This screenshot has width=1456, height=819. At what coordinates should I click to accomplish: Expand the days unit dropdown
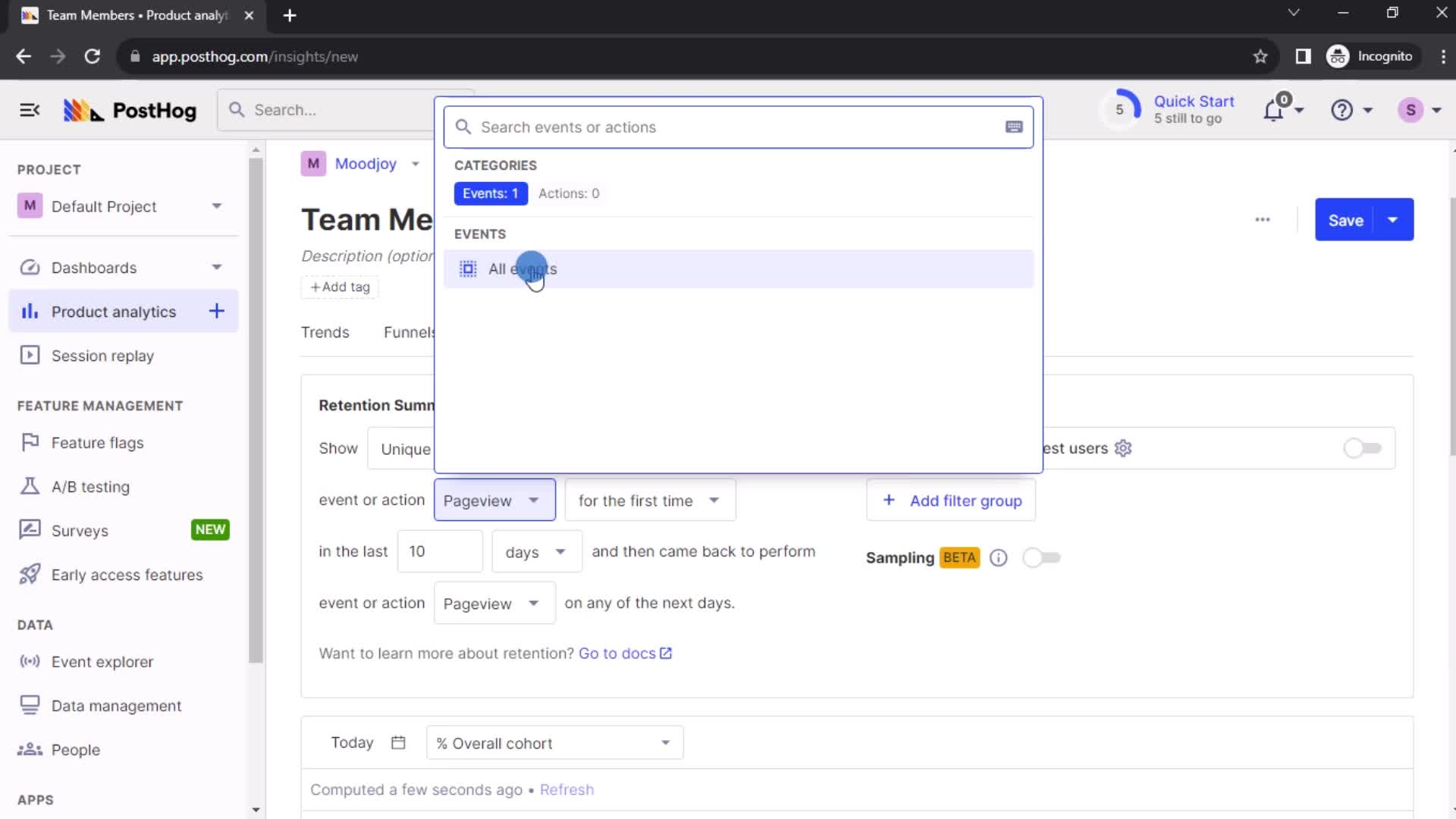coord(535,551)
